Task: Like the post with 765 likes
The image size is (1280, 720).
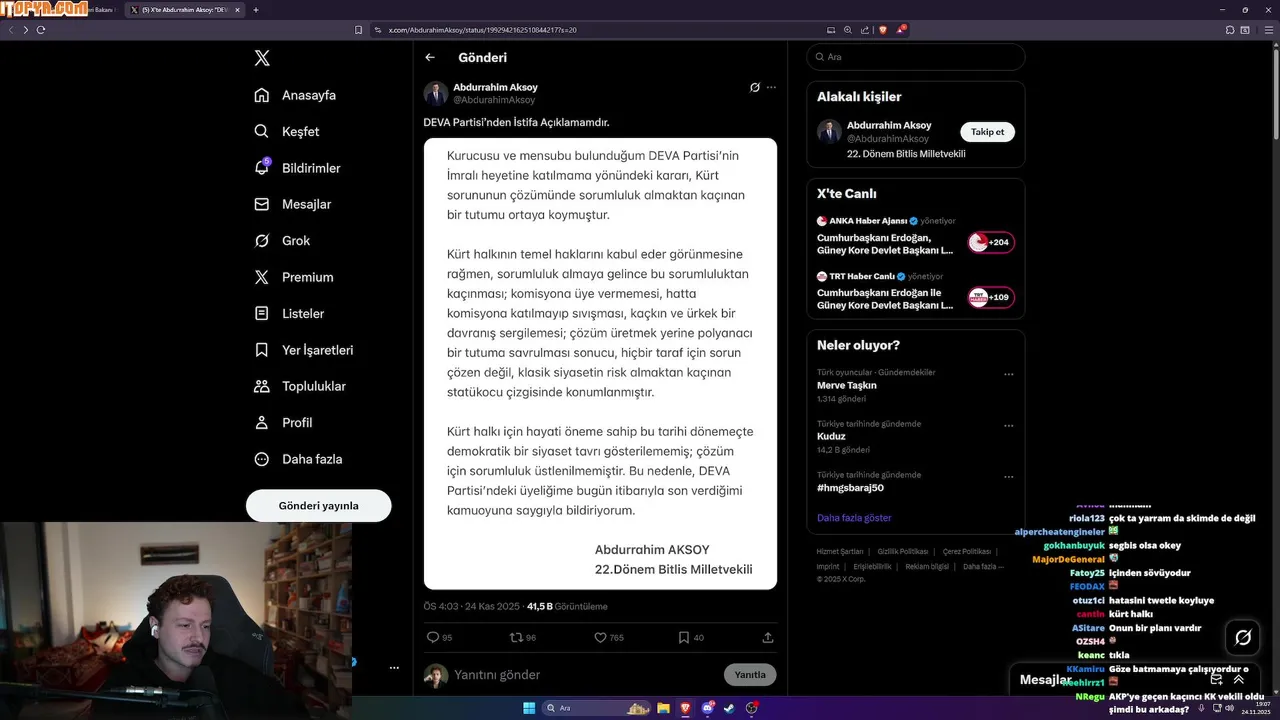Action: click(x=600, y=637)
